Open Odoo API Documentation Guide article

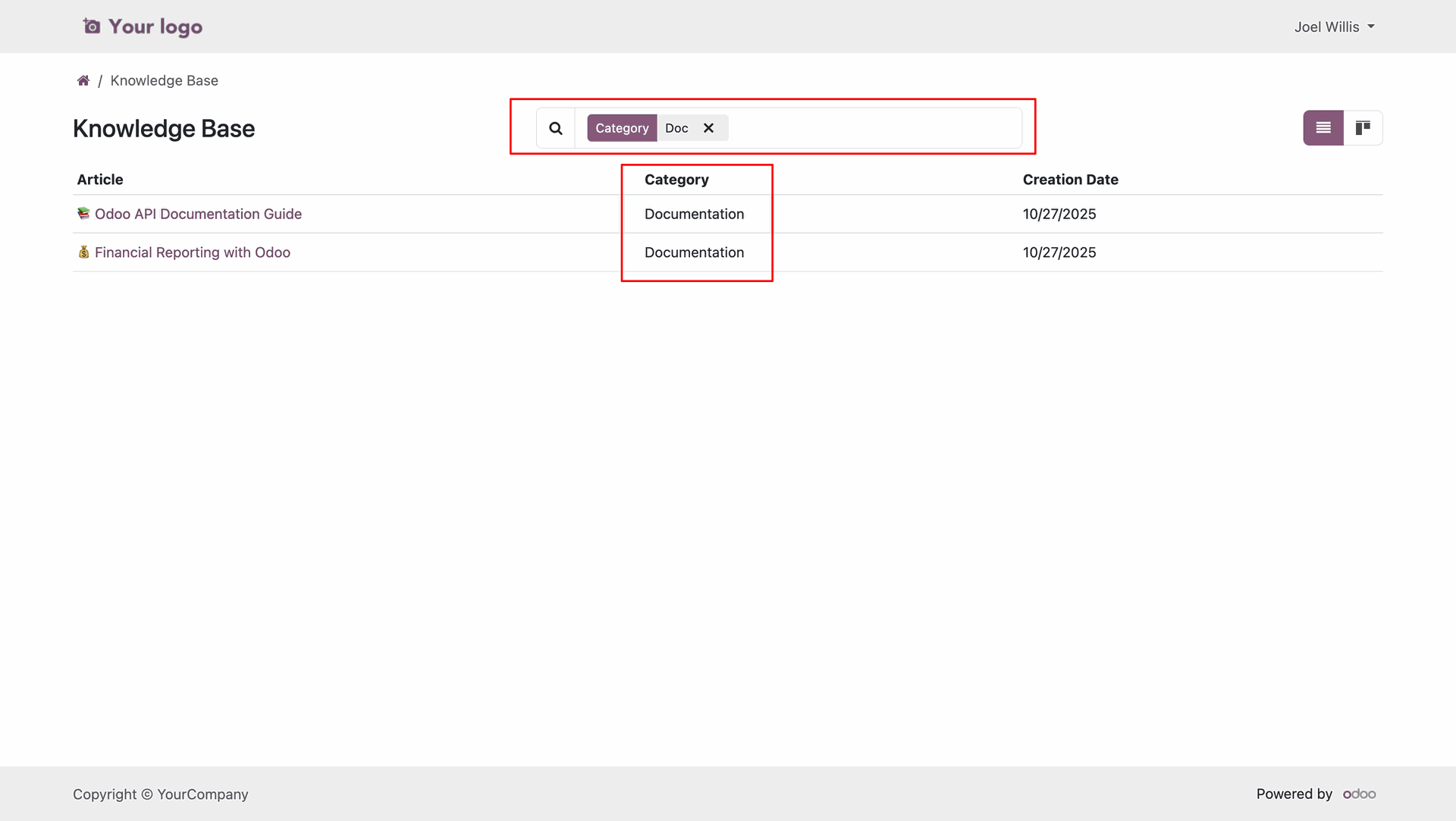pyautogui.click(x=198, y=214)
